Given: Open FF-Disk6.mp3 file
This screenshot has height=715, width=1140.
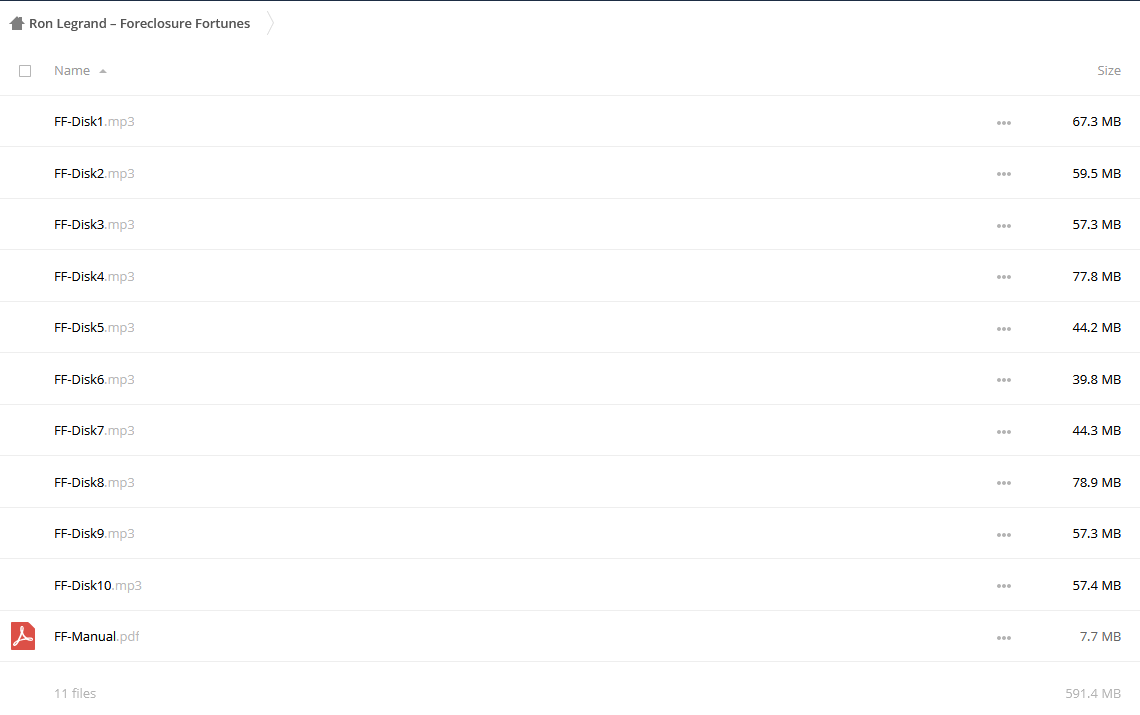Looking at the screenshot, I should (94, 379).
